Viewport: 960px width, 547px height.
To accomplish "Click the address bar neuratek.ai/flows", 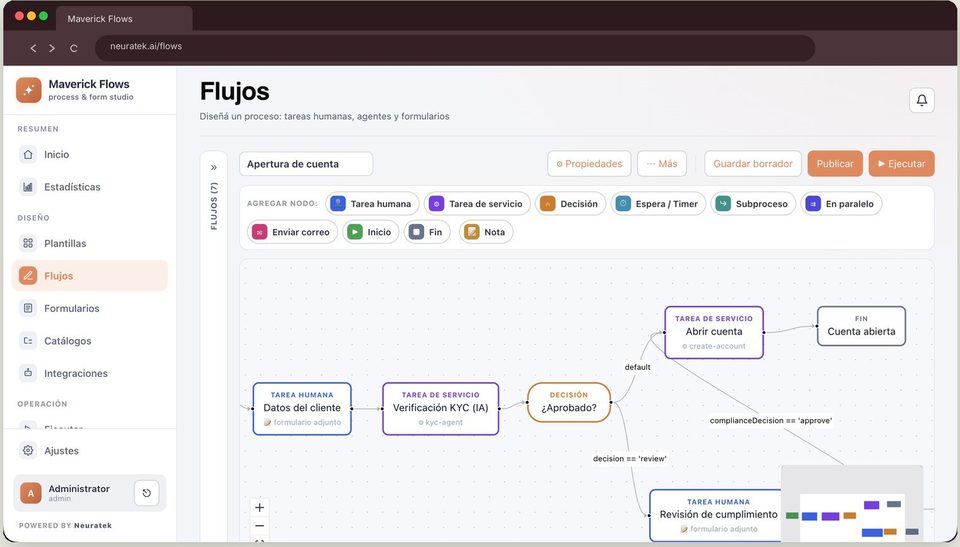I will [x=455, y=47].
